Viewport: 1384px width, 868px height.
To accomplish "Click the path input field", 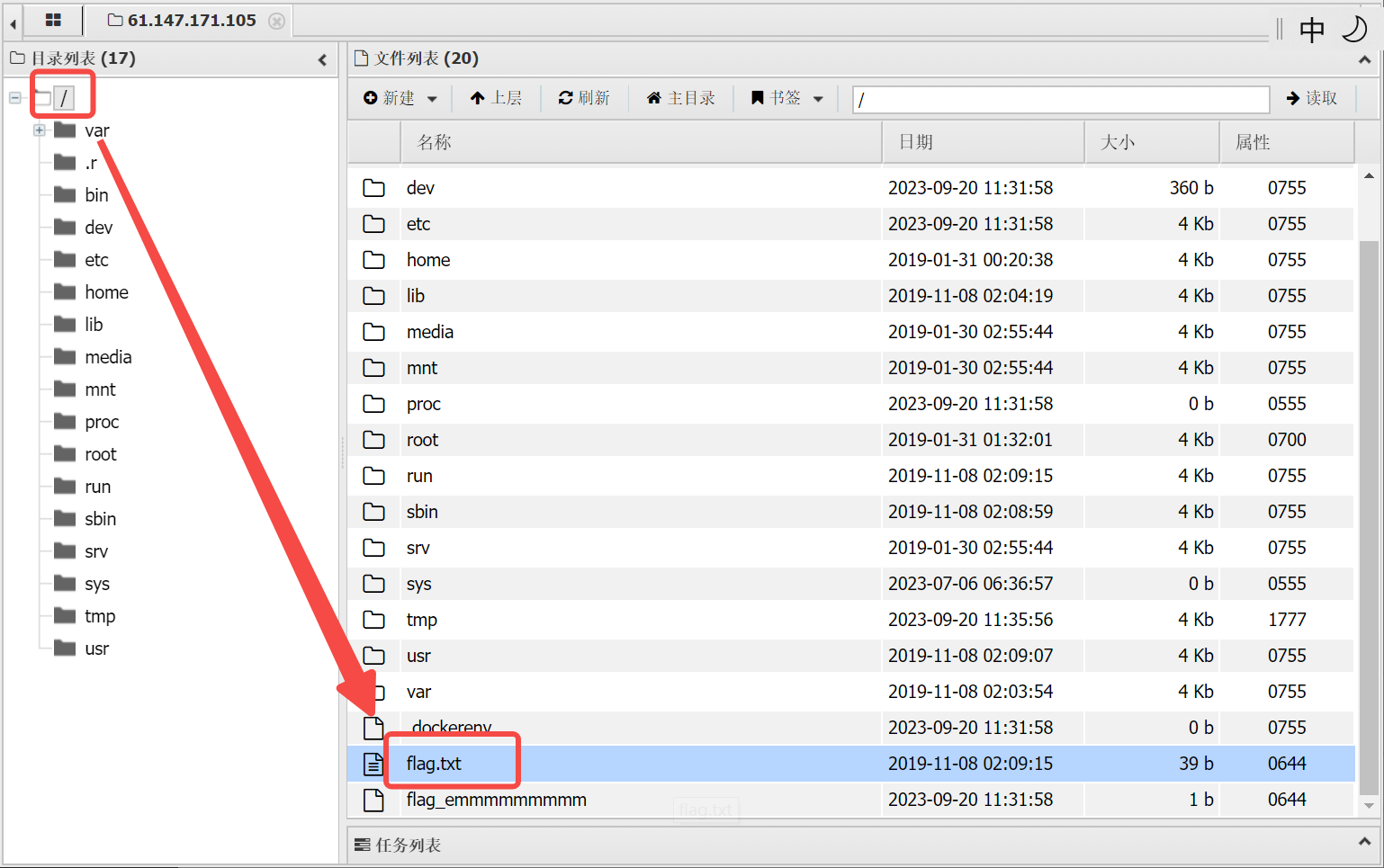I will point(1061,99).
